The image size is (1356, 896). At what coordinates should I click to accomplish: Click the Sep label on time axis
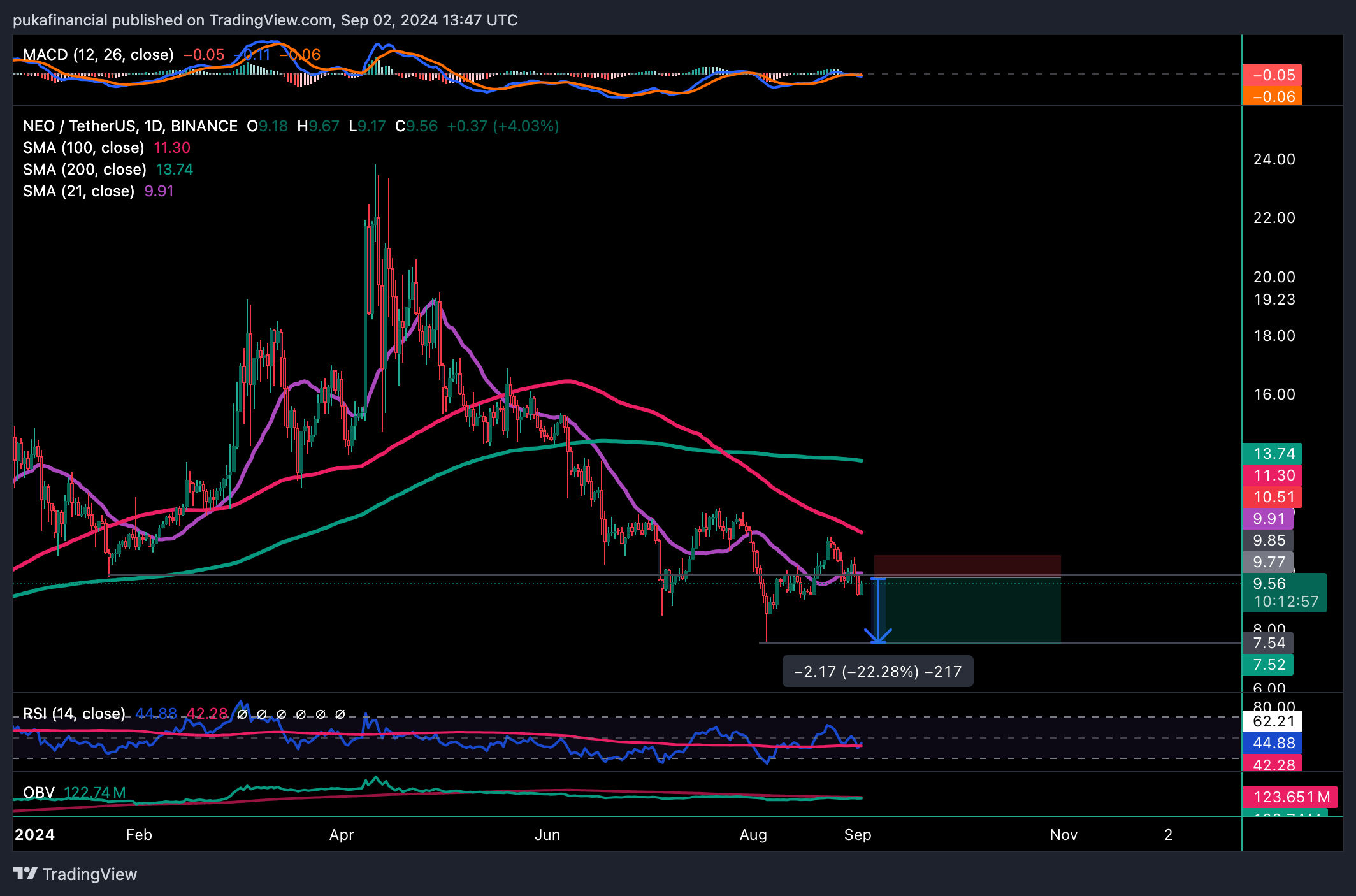(x=858, y=835)
